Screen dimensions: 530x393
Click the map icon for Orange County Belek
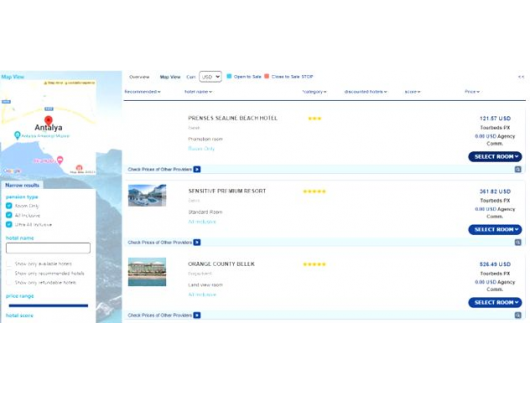click(518, 315)
